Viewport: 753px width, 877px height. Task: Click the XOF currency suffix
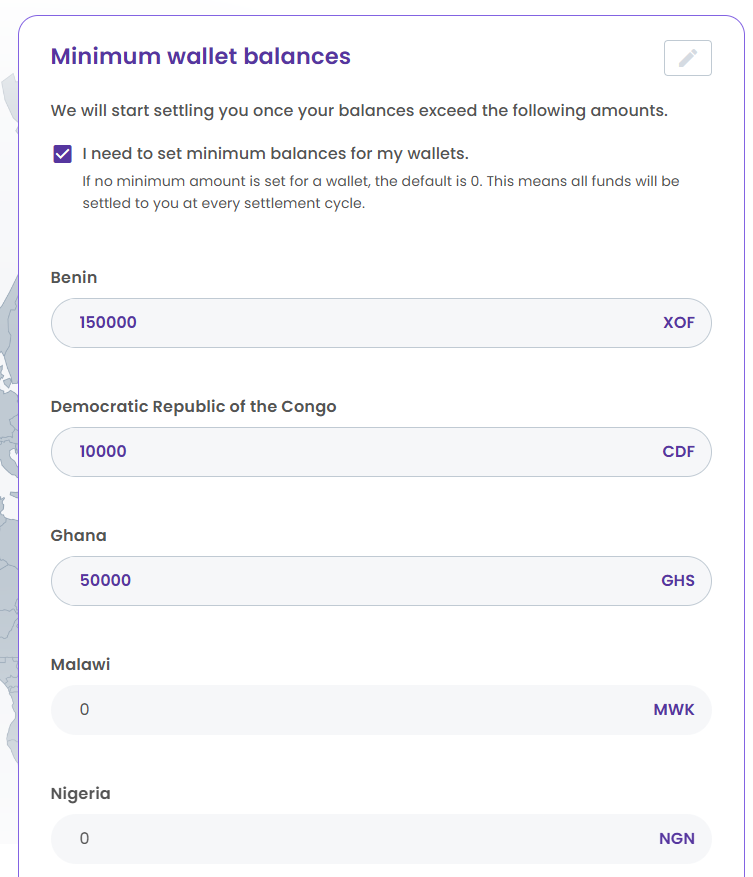679,323
